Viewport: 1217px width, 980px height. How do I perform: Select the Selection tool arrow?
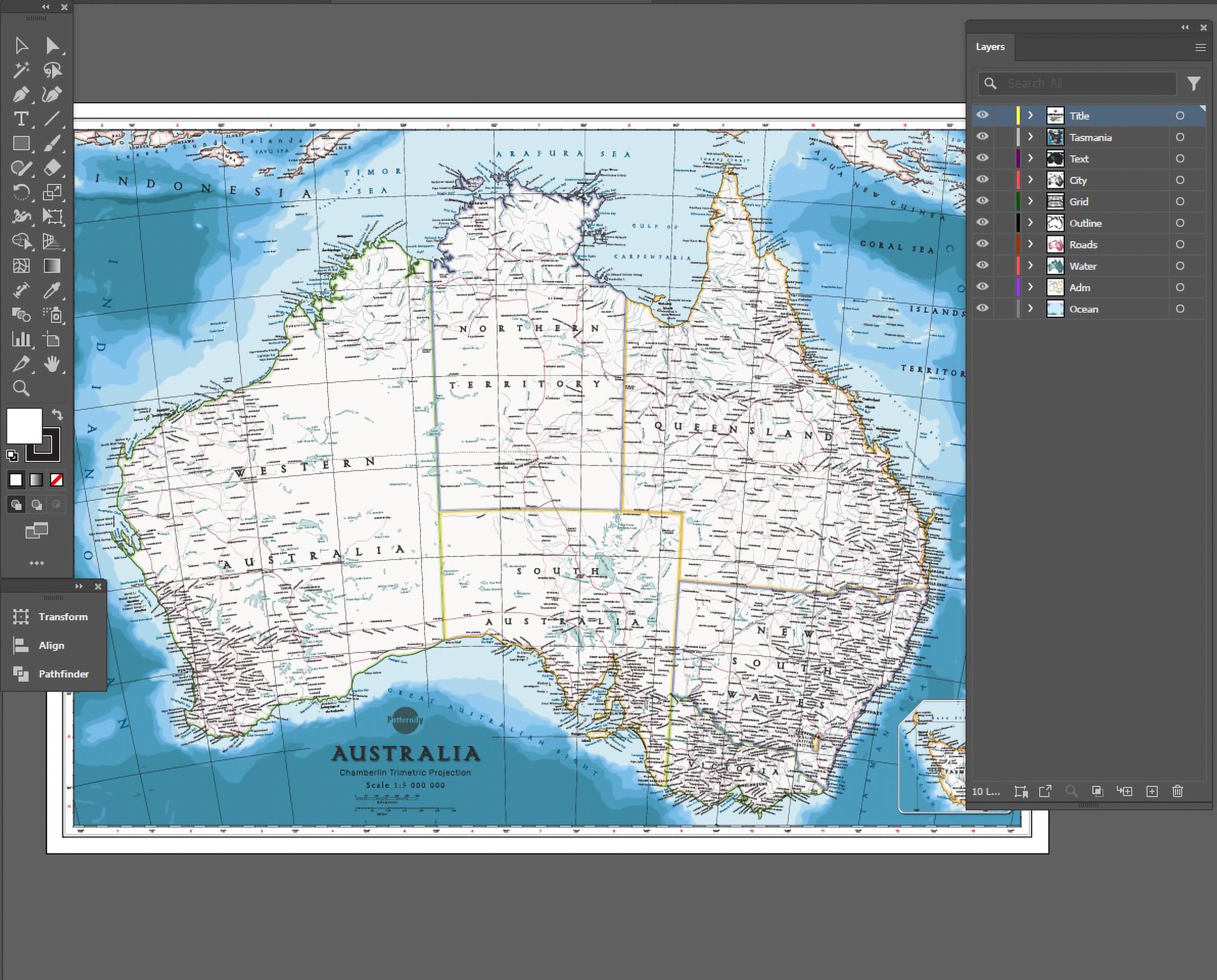click(x=22, y=45)
